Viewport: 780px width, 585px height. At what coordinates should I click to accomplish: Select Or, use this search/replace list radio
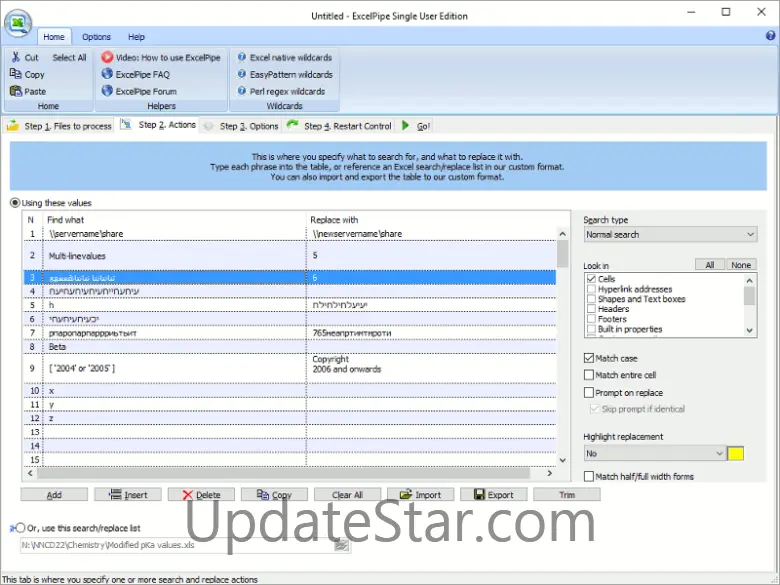point(20,528)
